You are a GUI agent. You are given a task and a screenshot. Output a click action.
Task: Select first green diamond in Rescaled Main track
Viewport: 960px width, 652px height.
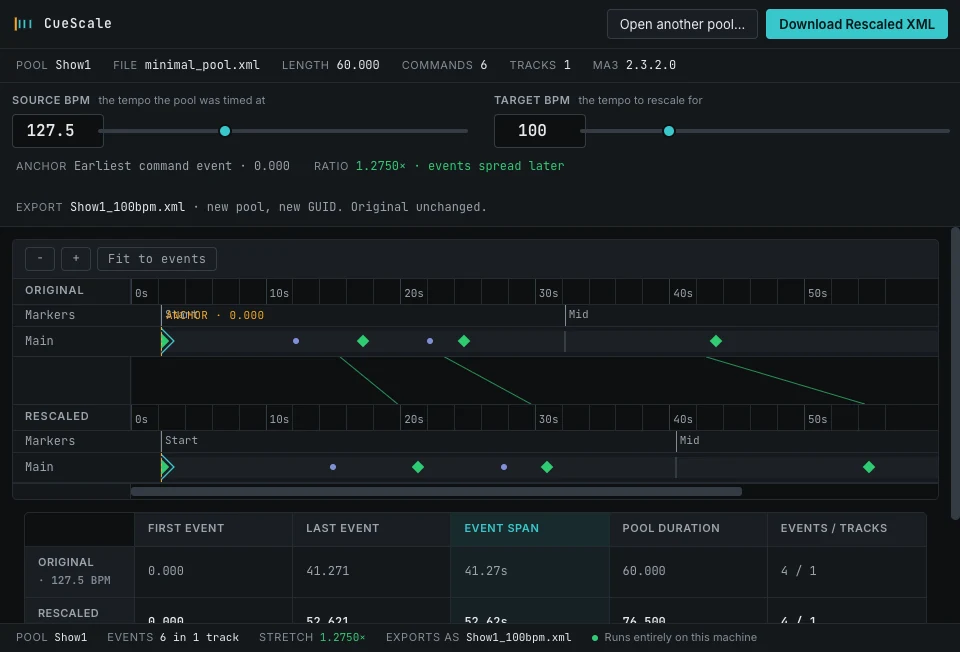pos(418,467)
